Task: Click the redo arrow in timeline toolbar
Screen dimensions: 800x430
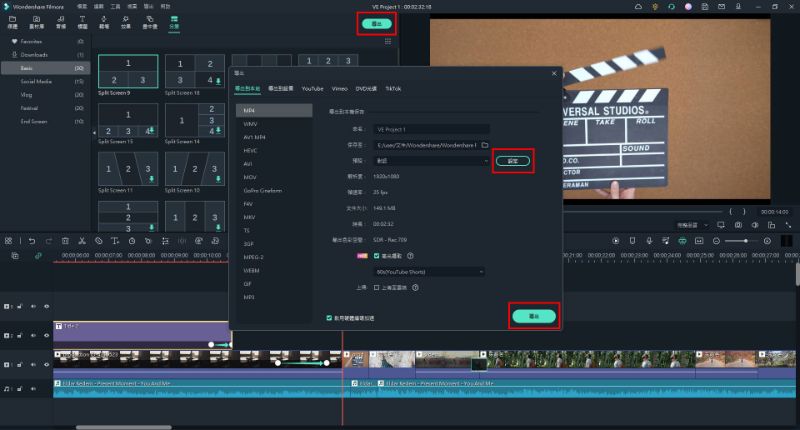Action: click(49, 241)
